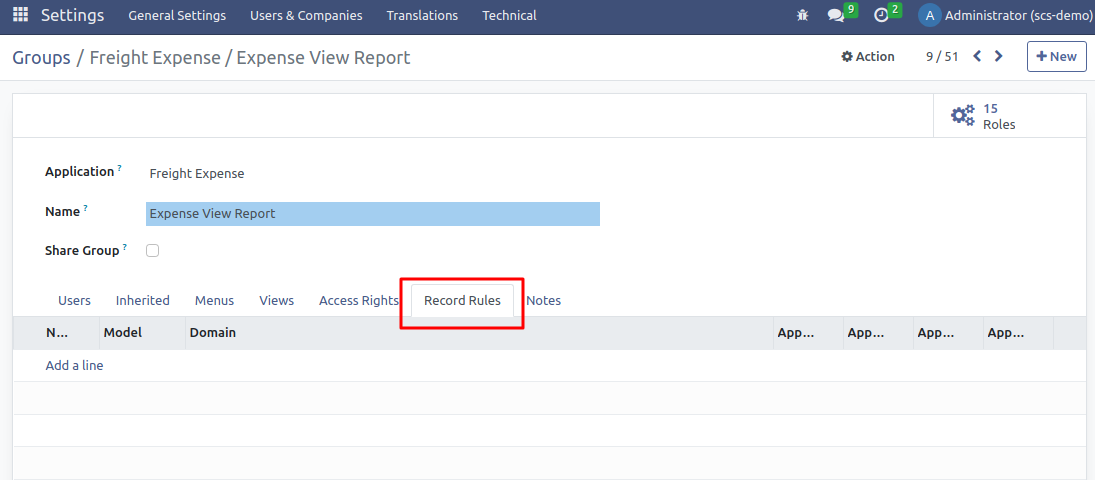The height and width of the screenshot is (480, 1095).
Task: Switch to the Views tab
Action: pyautogui.click(x=277, y=300)
